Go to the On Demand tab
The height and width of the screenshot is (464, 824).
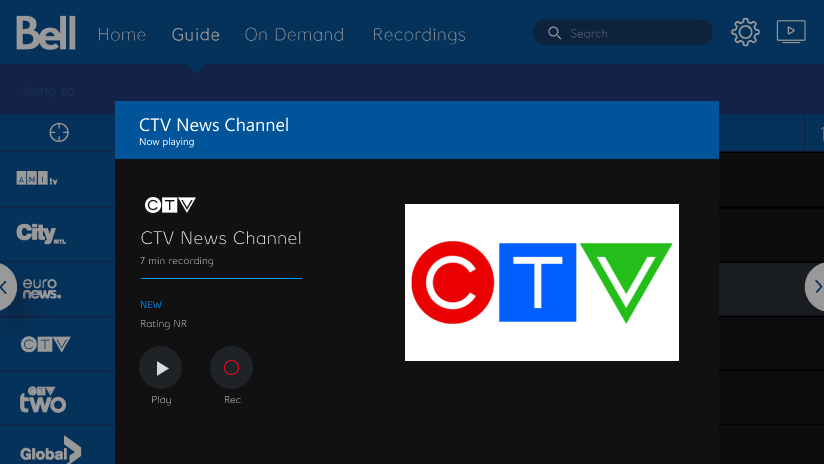[x=294, y=35]
